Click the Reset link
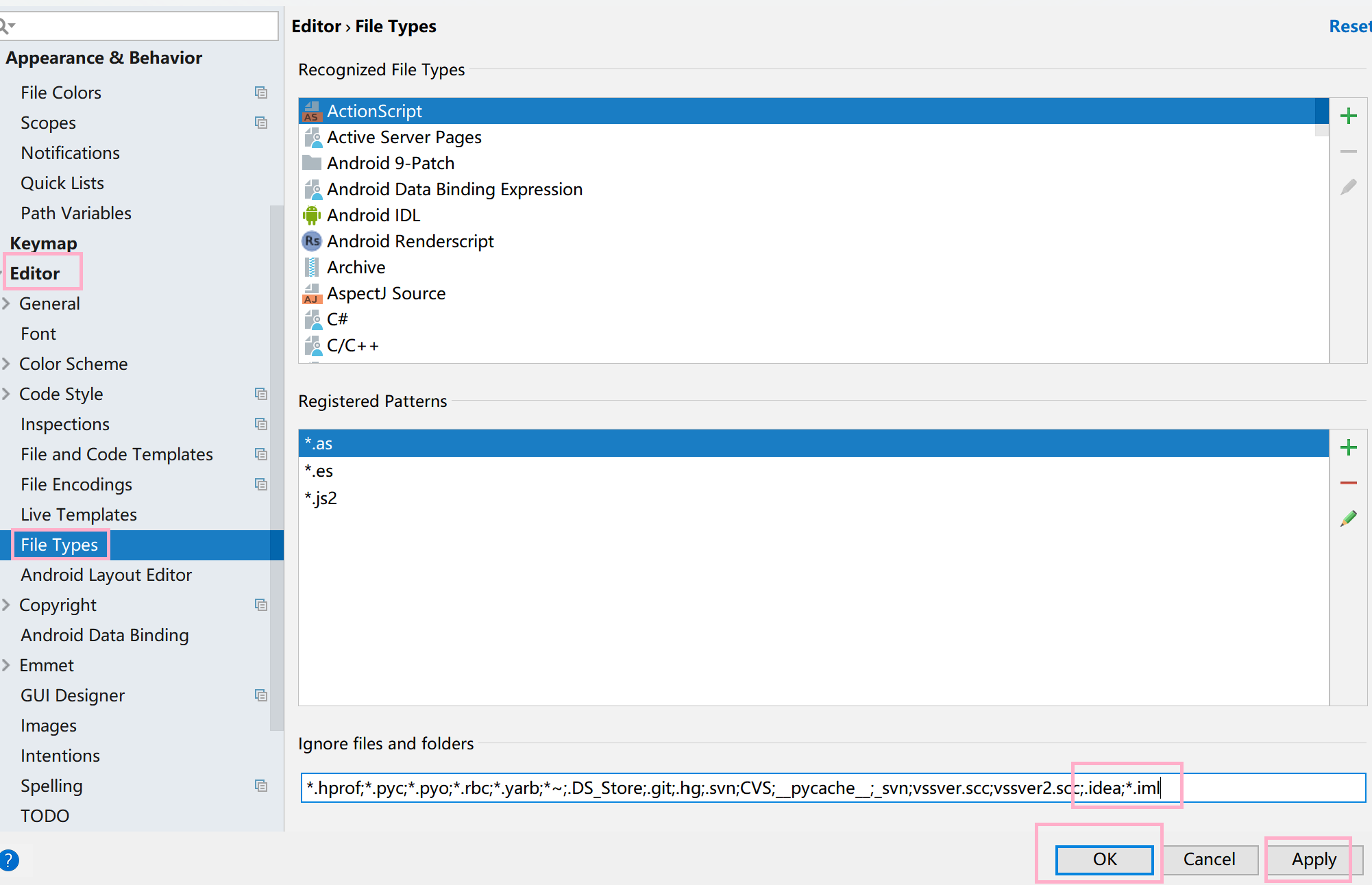 [x=1349, y=26]
